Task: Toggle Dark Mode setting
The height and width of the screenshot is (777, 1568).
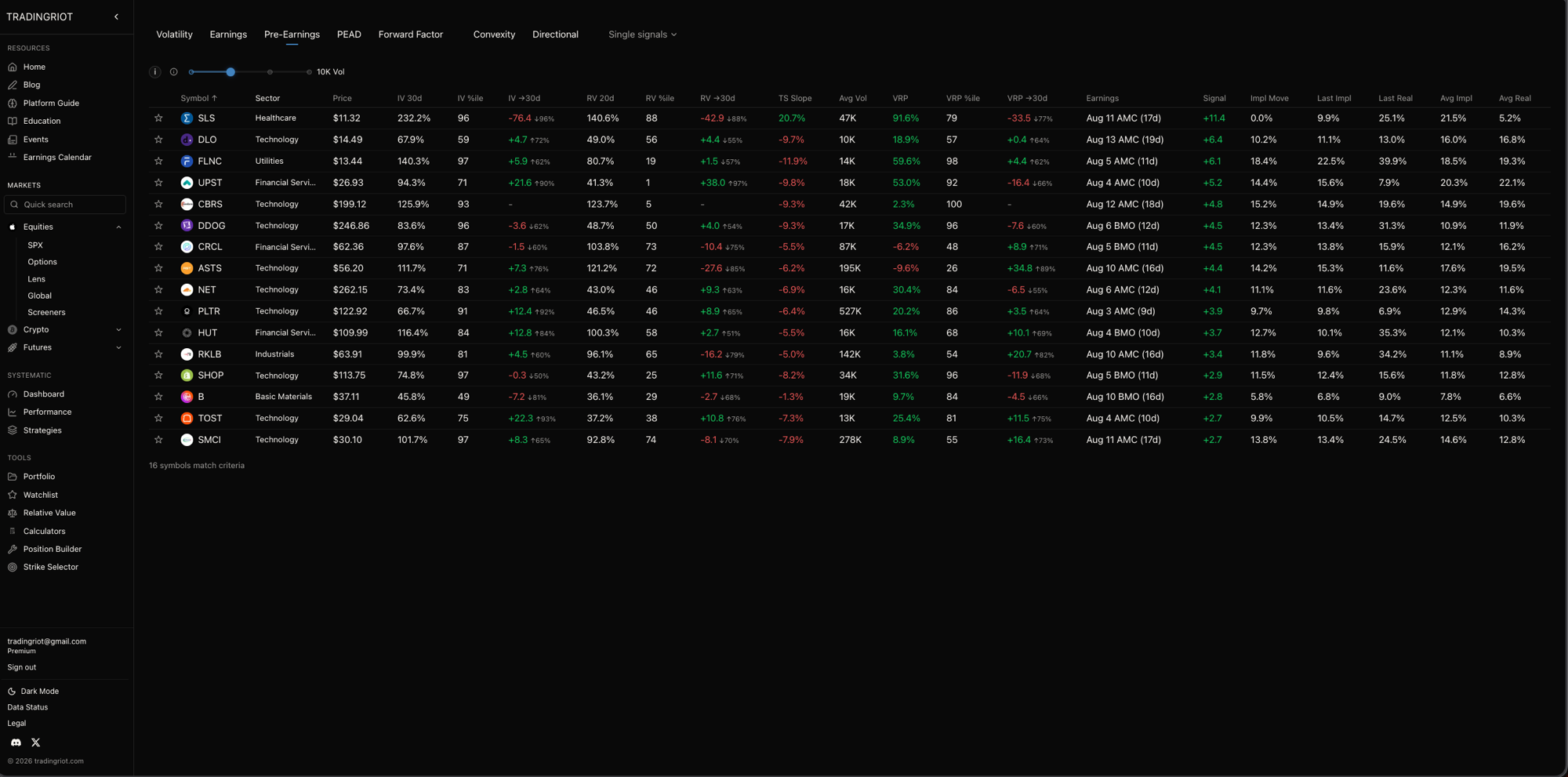Action: (x=33, y=692)
